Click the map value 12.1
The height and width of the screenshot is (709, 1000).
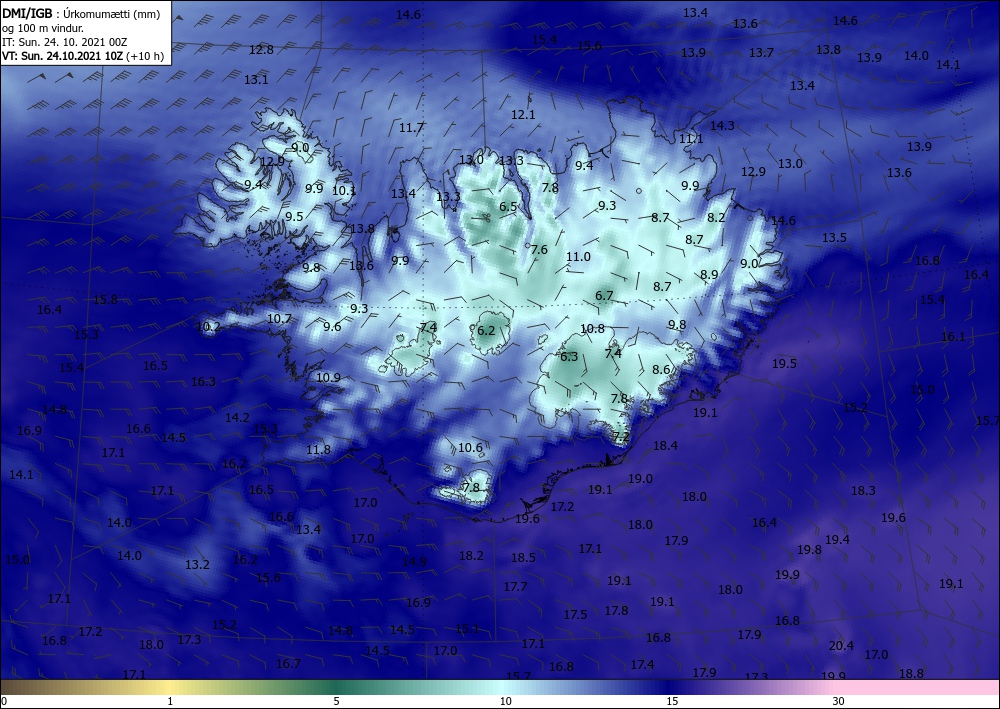point(523,115)
